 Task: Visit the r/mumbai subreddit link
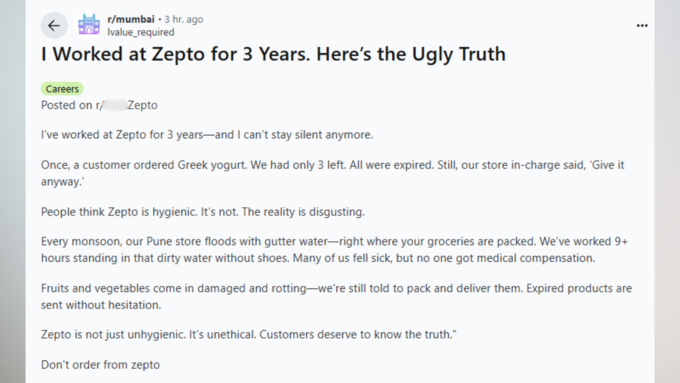point(131,19)
